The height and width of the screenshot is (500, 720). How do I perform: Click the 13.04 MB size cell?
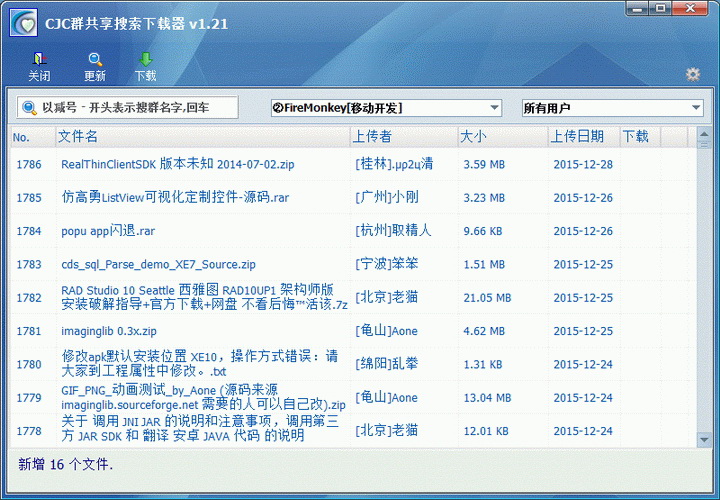(x=487, y=398)
